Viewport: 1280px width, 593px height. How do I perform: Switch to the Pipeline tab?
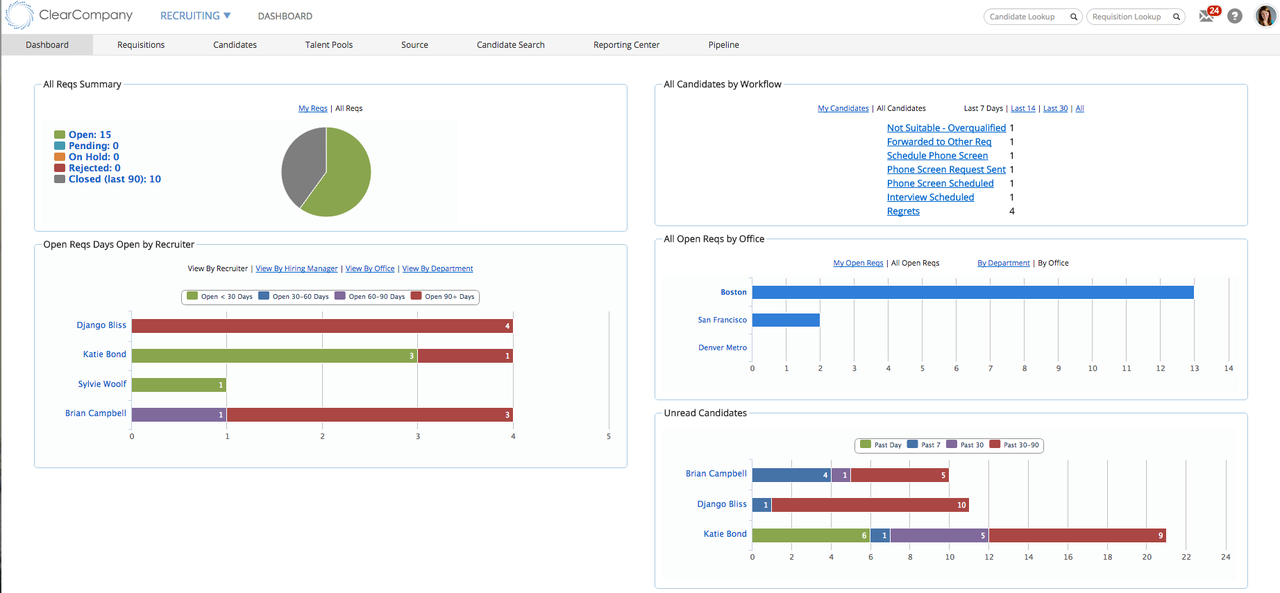[x=723, y=44]
